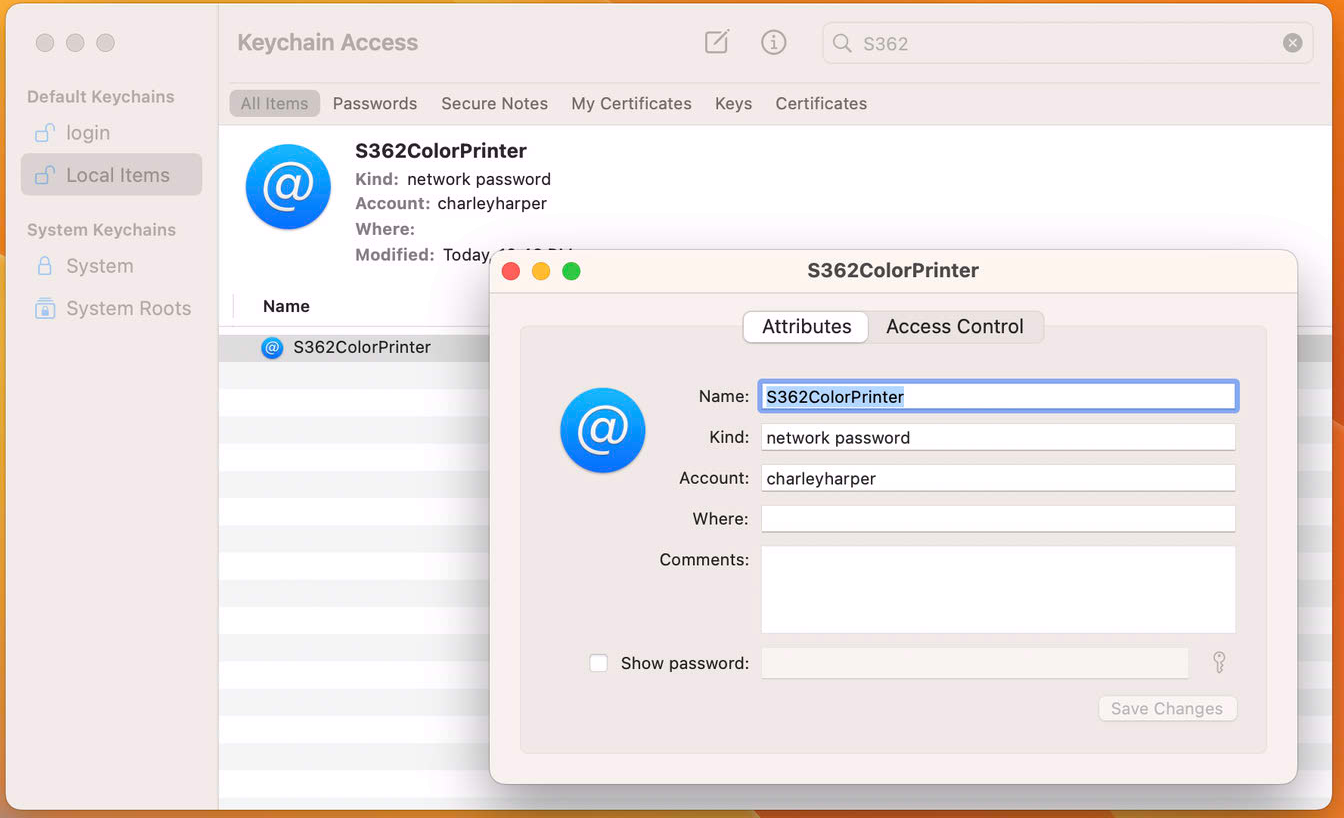Enable the Show password checkbox

(x=598, y=663)
